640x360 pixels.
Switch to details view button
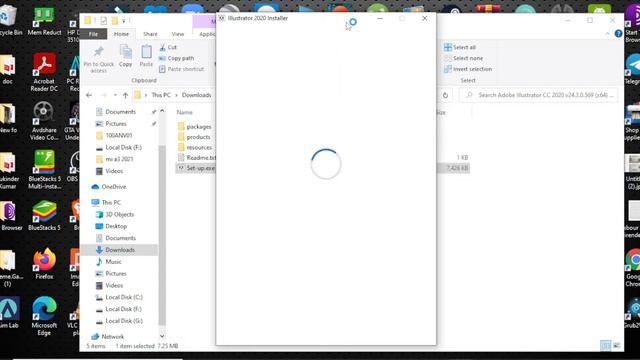pyautogui.click(x=605, y=346)
